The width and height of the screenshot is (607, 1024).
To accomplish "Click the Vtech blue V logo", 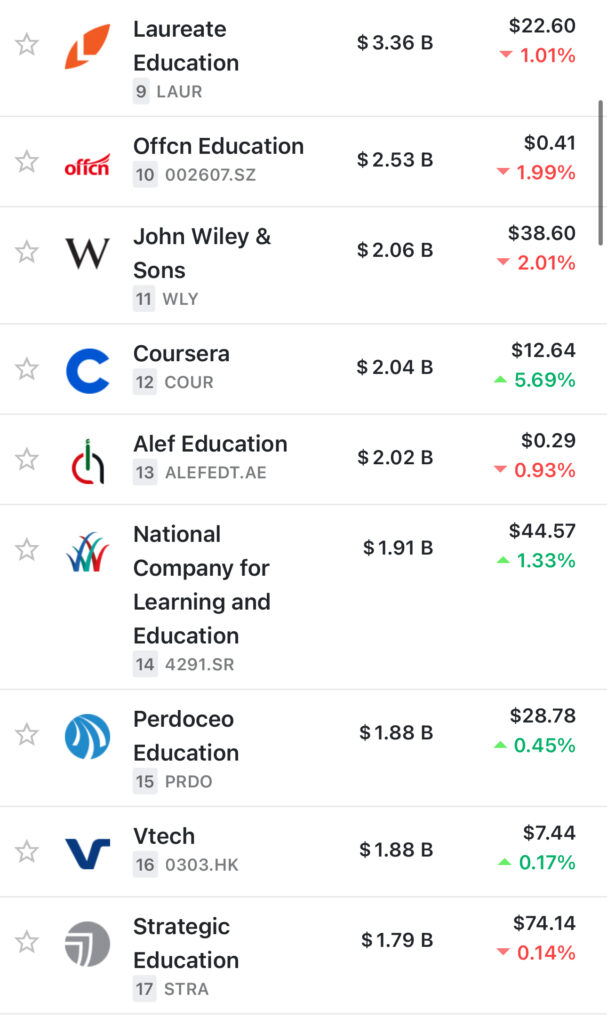I will tap(87, 853).
